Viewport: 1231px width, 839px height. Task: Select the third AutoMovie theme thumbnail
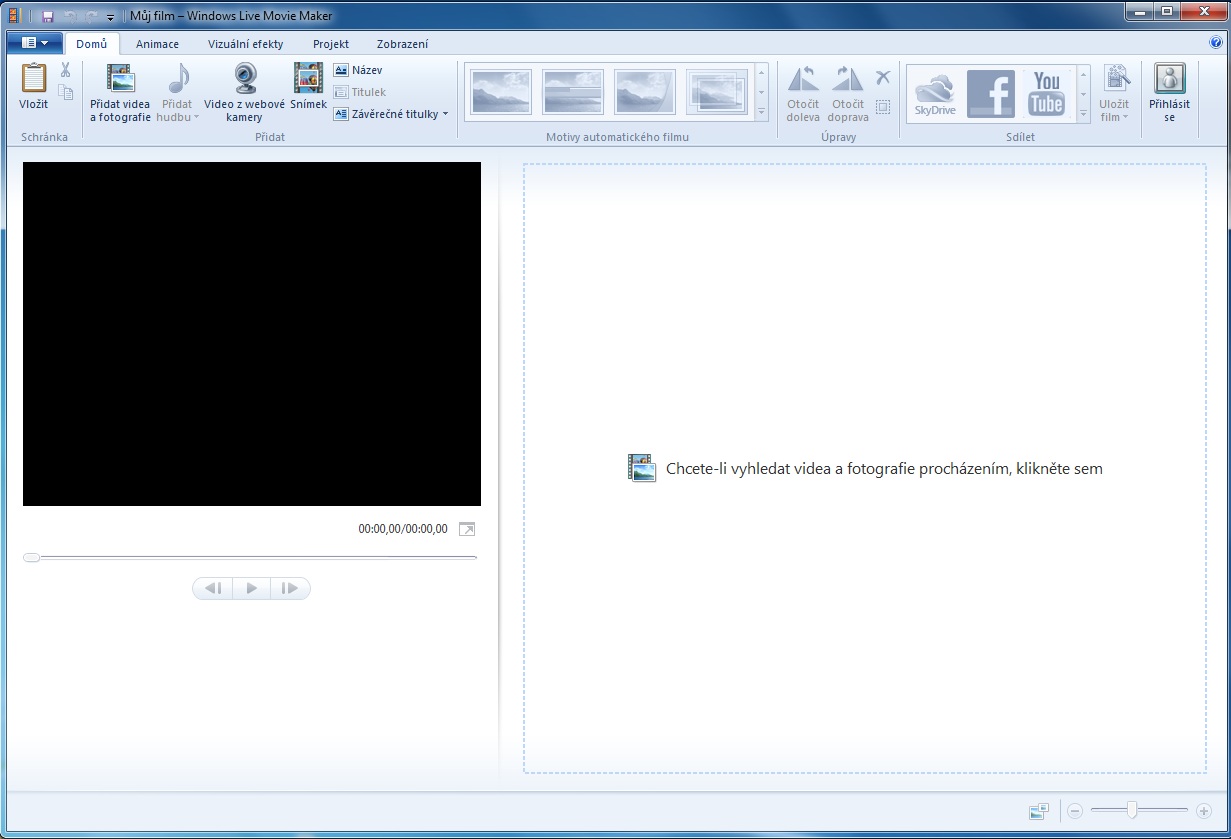click(x=645, y=92)
